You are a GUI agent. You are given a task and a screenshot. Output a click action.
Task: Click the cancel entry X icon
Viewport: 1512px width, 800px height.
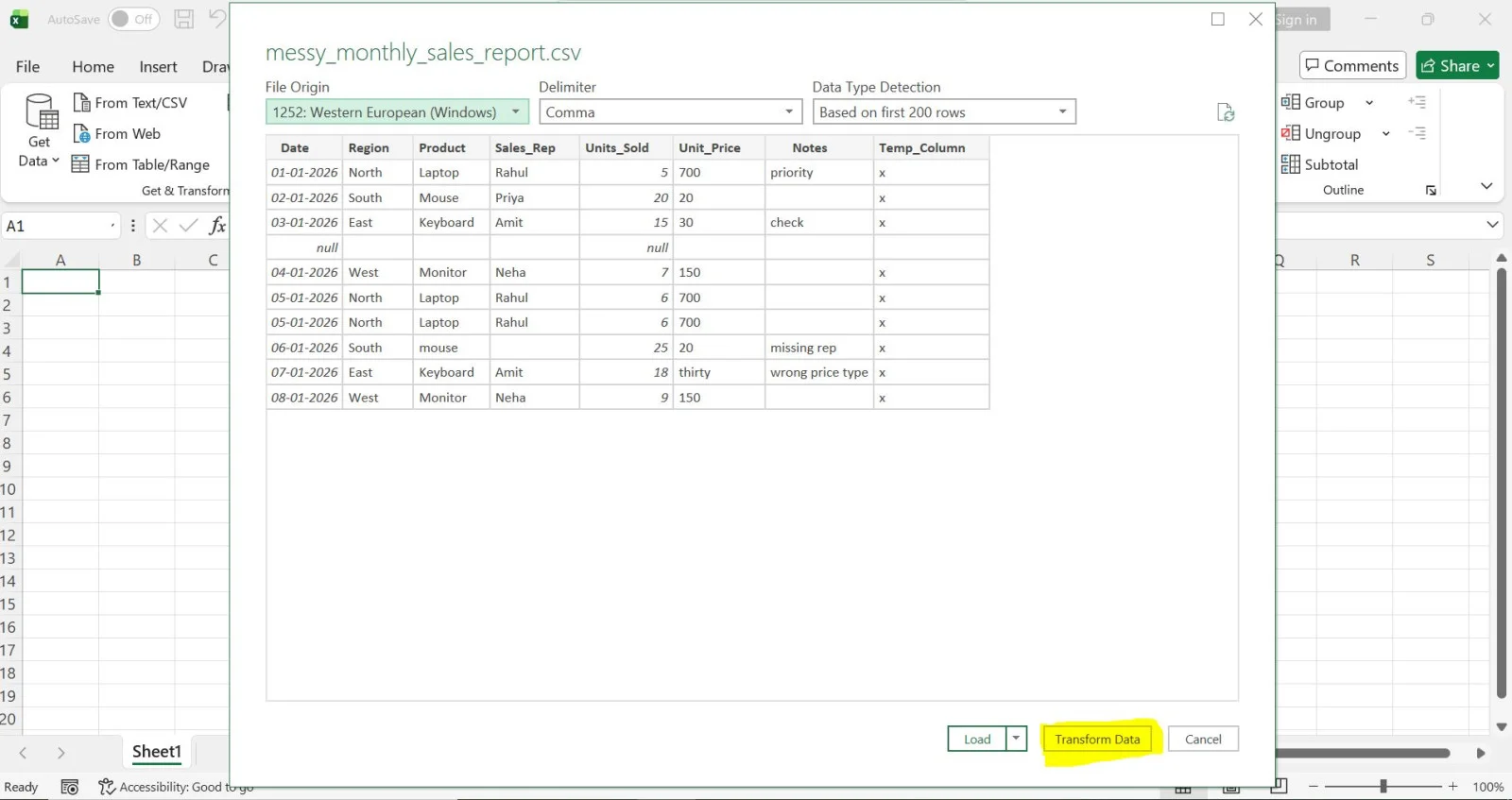click(160, 225)
